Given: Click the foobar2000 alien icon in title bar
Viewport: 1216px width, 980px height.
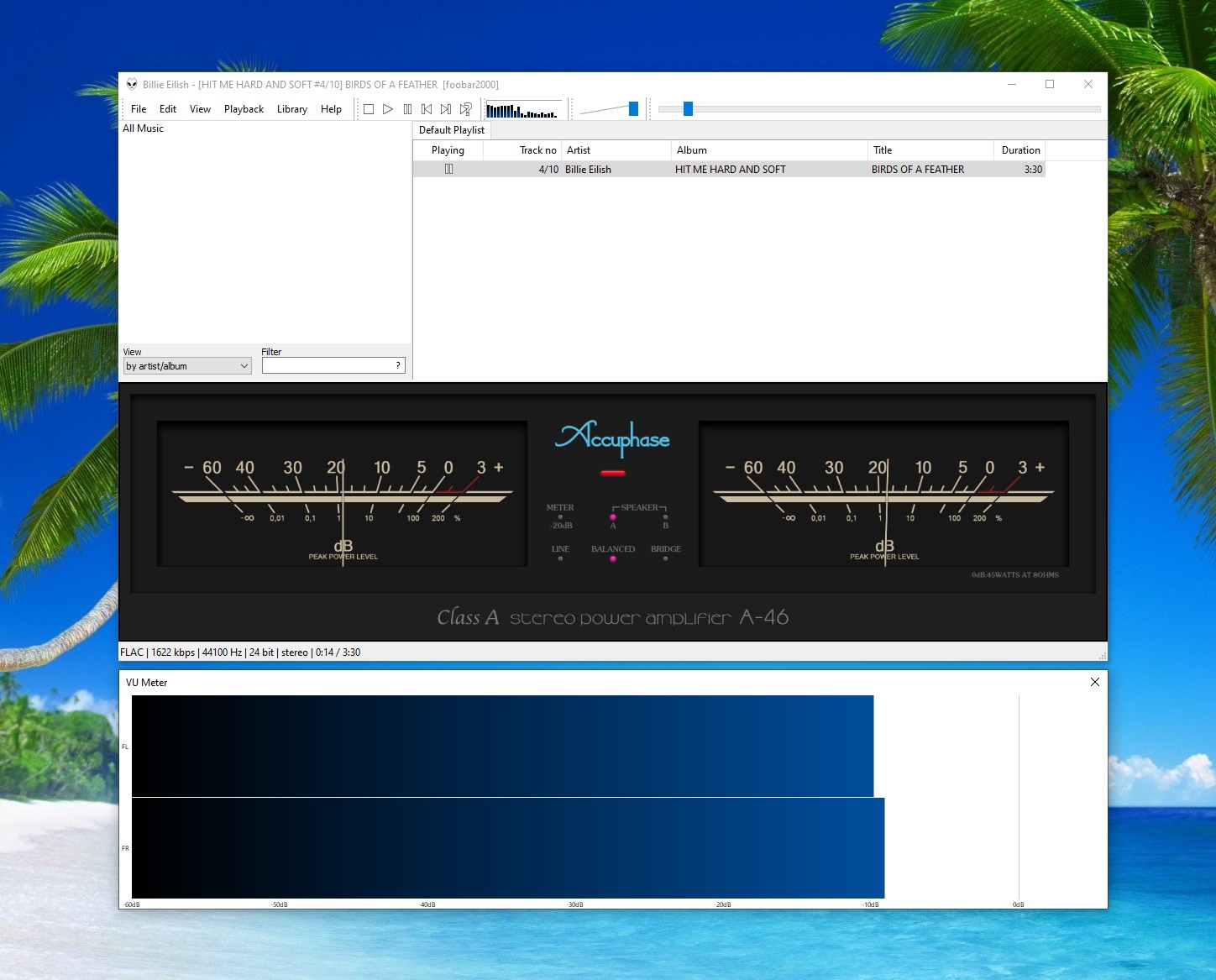Looking at the screenshot, I should pos(132,84).
